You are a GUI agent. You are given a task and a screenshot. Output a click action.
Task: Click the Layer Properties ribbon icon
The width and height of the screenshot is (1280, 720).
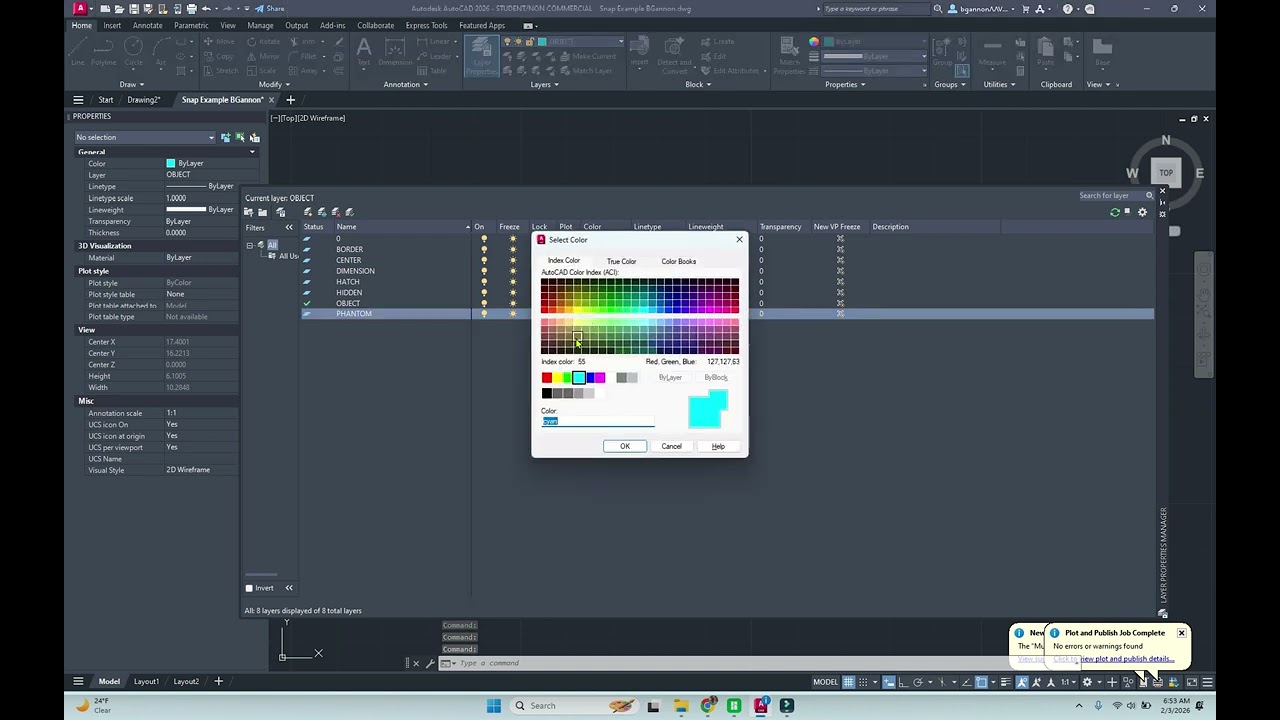coord(481,56)
